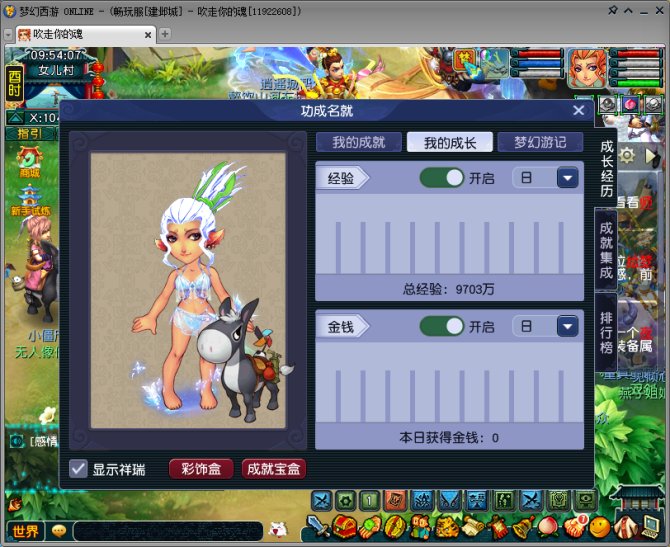Collapse the minimap arrow beside coordinates

click(x=16, y=118)
